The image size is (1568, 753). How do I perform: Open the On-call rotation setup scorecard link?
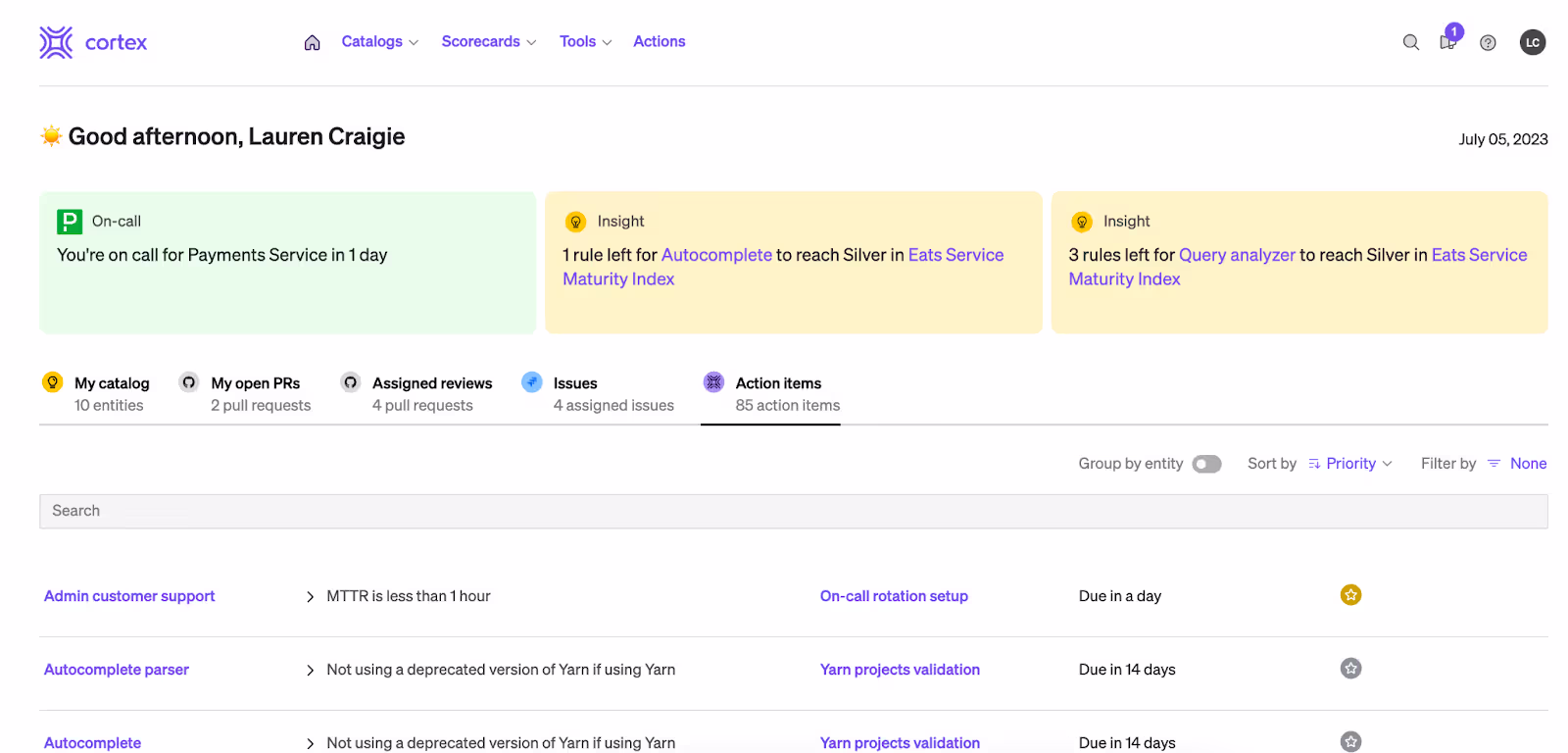pos(894,596)
